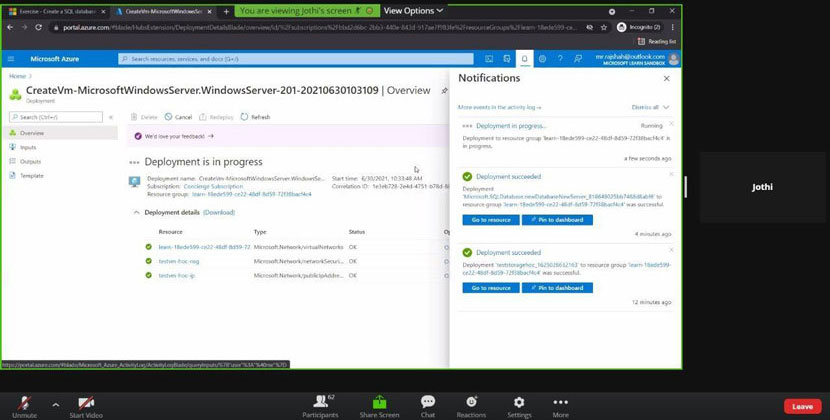Select the CreateVm-MicrosoftWindowsServer browser tab

point(163,11)
